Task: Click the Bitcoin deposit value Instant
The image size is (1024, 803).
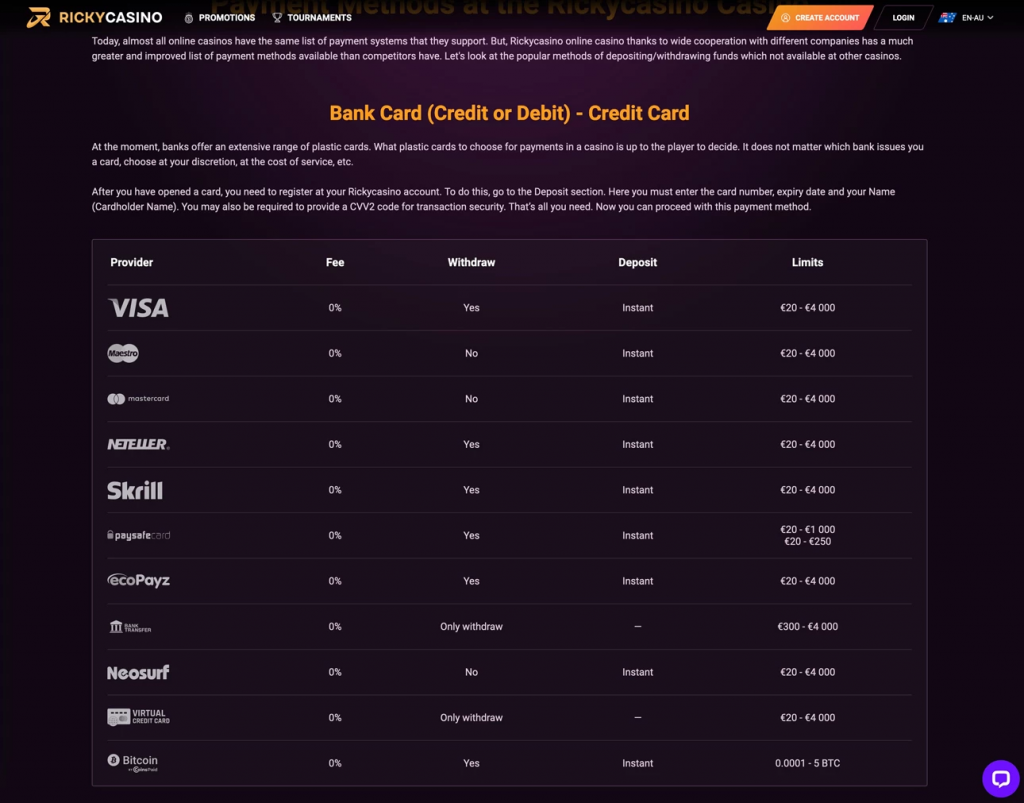Action: 637,763
